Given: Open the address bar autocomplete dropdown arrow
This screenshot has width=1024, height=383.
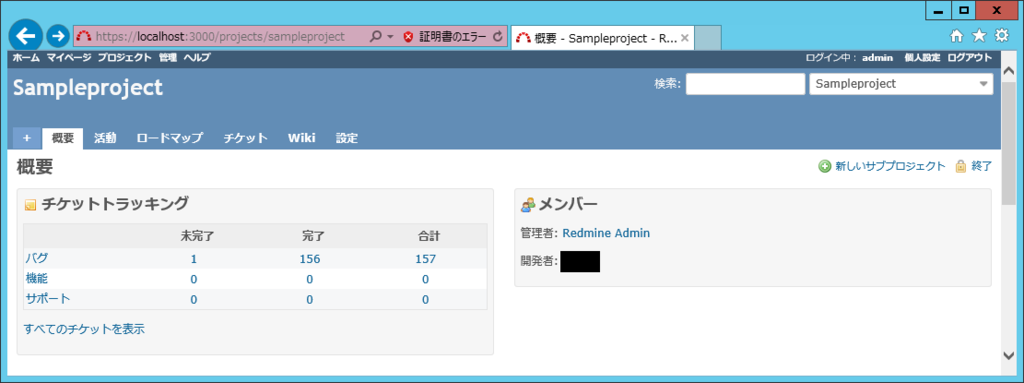Looking at the screenshot, I should [390, 37].
